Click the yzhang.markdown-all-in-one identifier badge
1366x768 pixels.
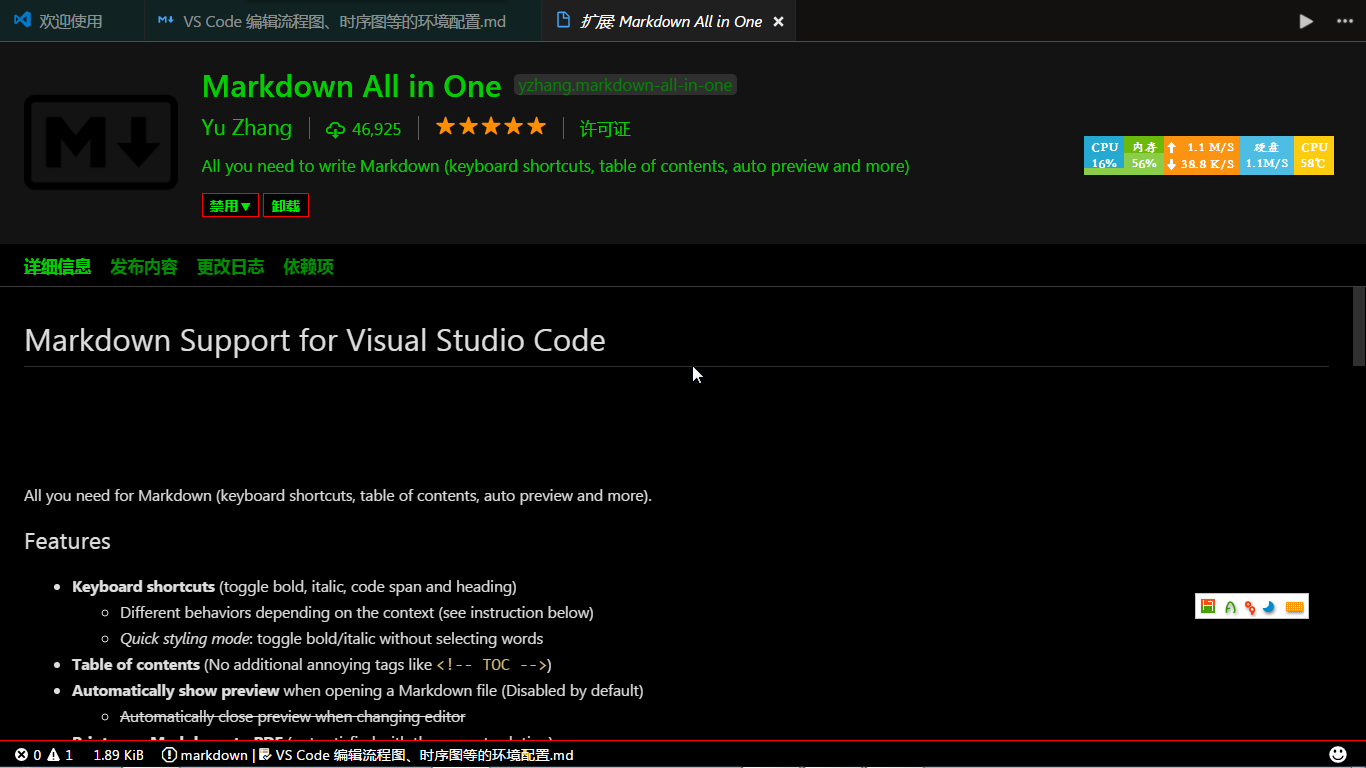pos(625,85)
